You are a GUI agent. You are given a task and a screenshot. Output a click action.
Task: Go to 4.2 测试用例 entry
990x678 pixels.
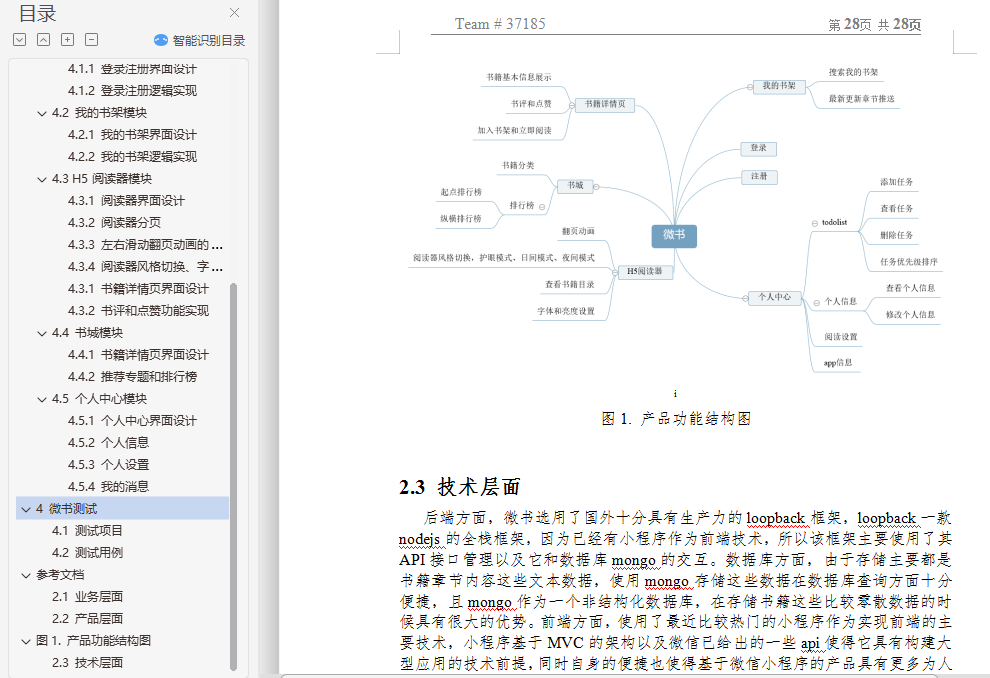tap(87, 553)
